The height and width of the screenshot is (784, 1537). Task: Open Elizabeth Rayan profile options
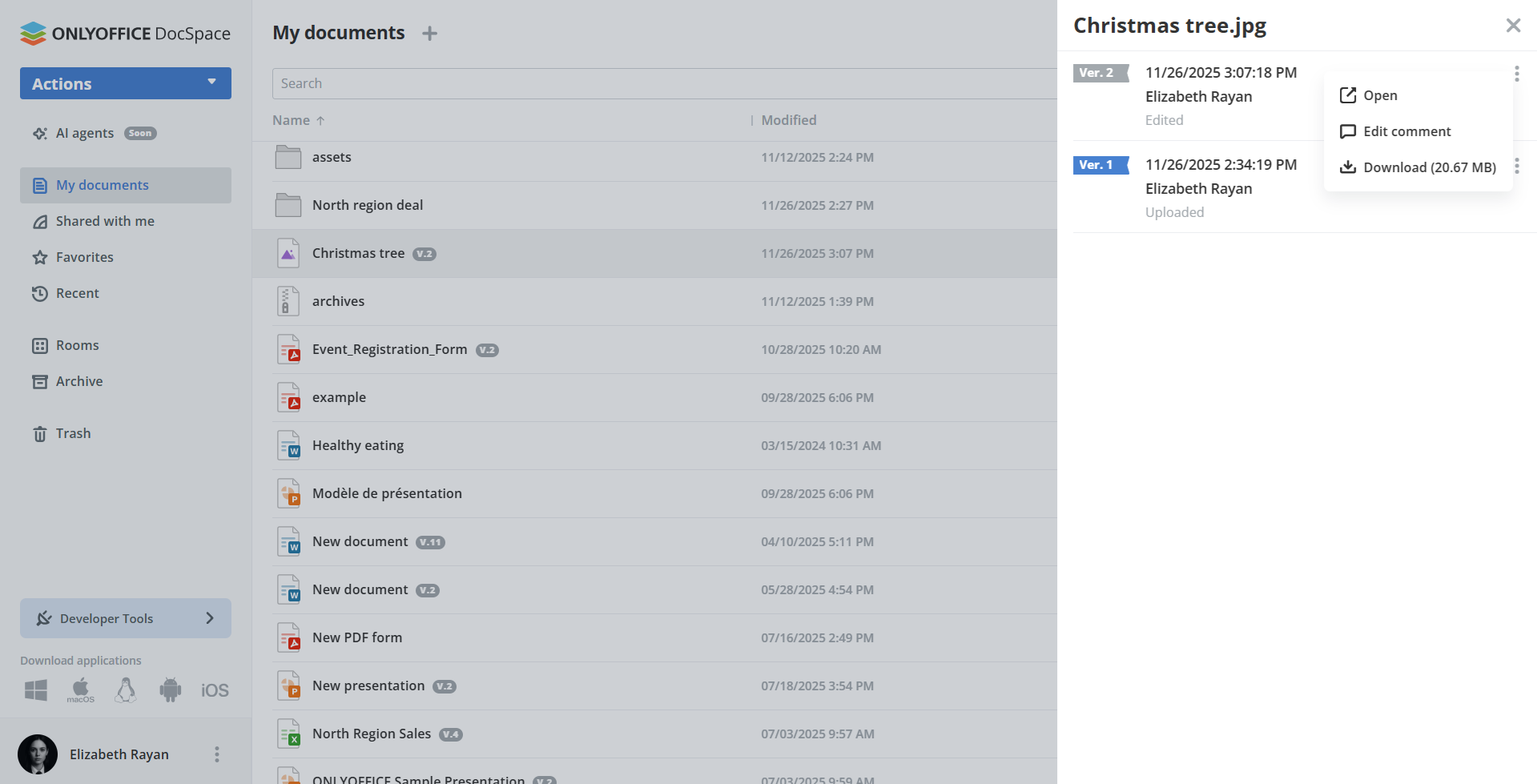(216, 754)
